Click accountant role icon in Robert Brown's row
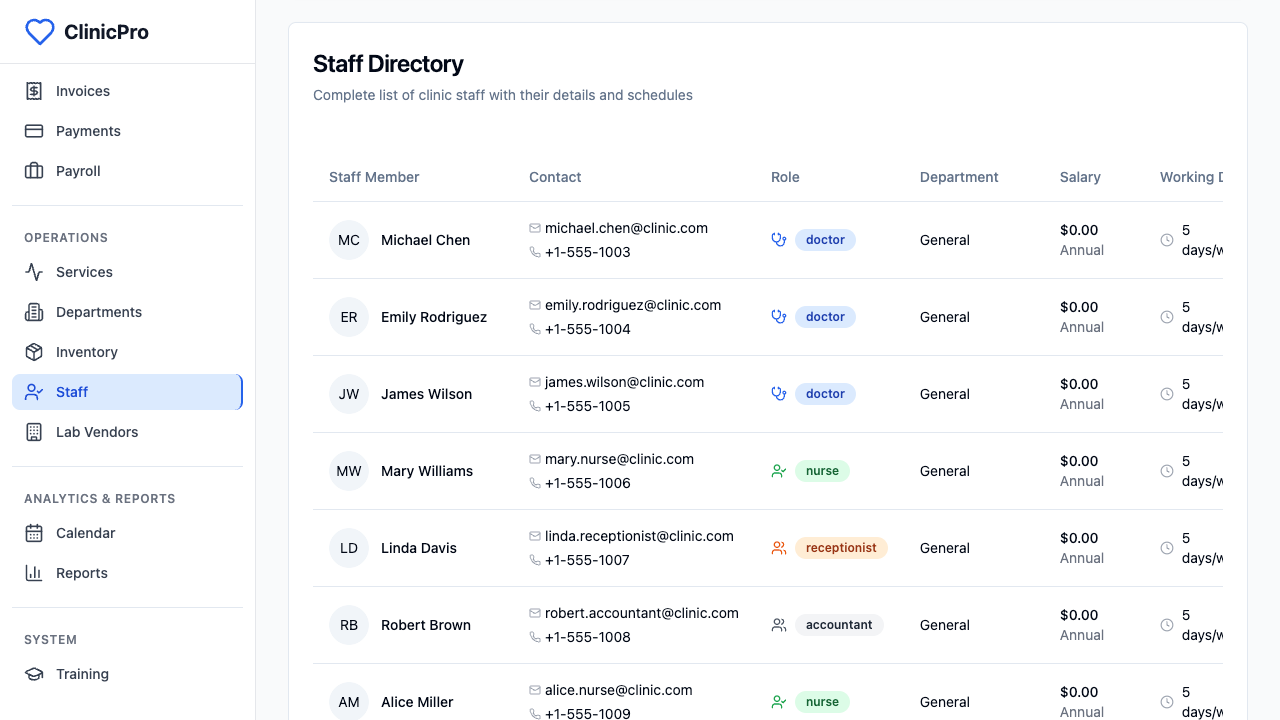Viewport: 1280px width, 720px height. (779, 625)
